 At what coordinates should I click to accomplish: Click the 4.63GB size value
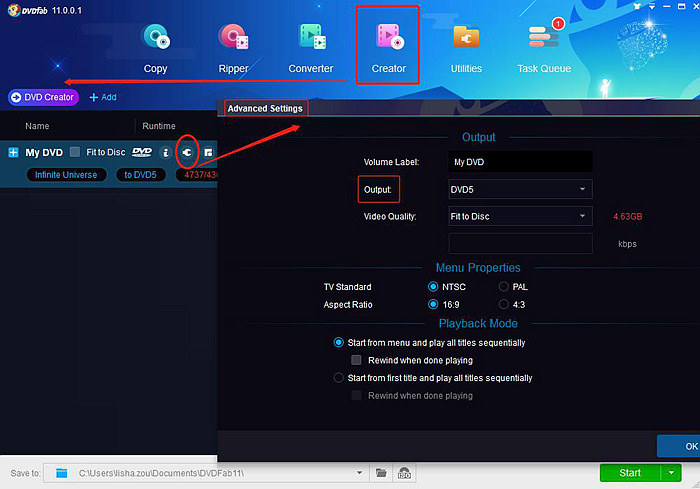(x=628, y=217)
